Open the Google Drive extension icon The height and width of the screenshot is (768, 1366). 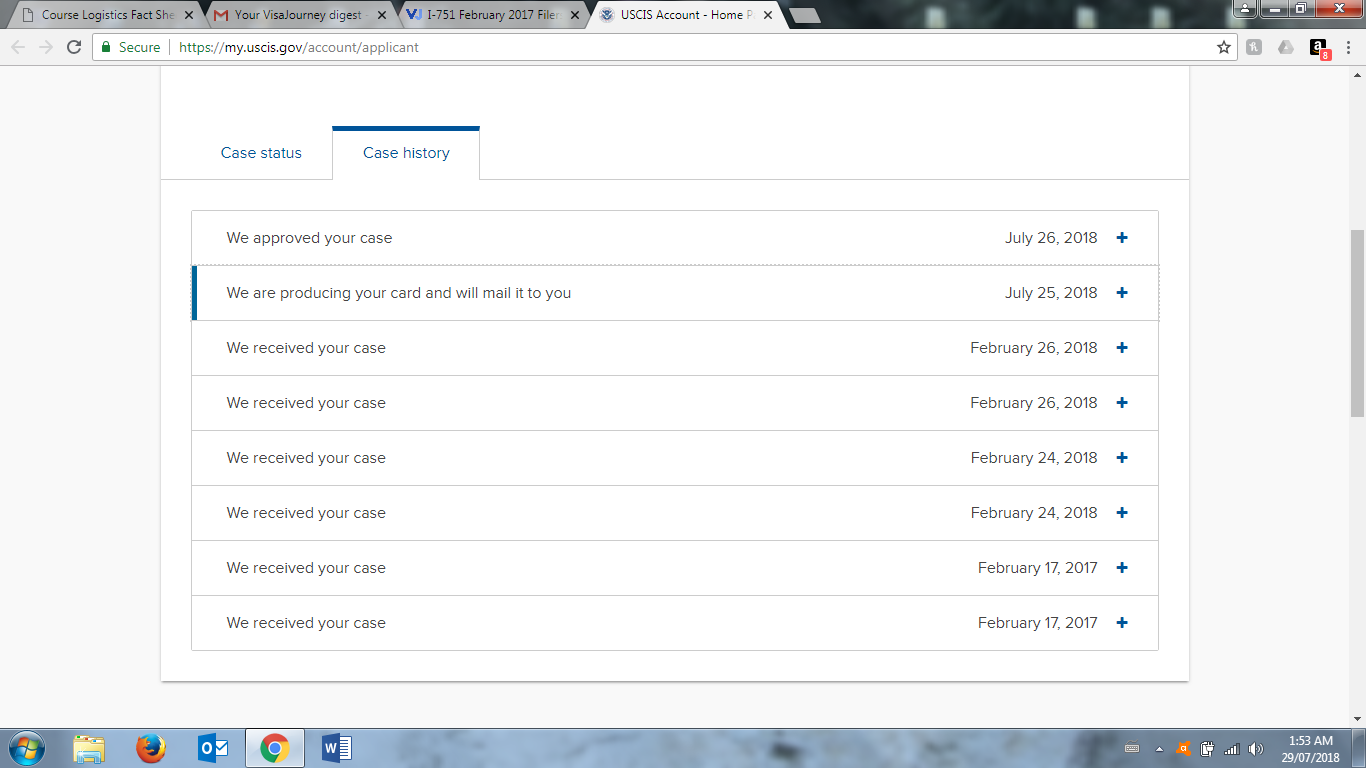pos(1286,47)
